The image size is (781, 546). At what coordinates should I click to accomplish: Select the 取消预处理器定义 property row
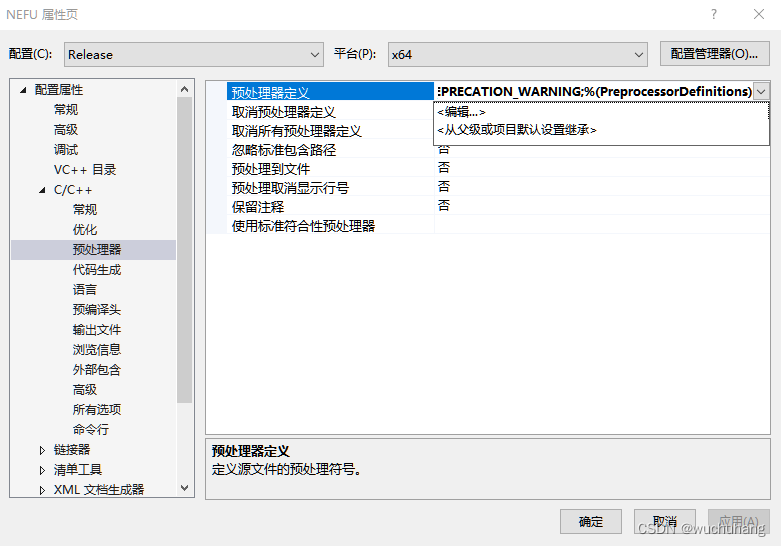pyautogui.click(x=330, y=112)
